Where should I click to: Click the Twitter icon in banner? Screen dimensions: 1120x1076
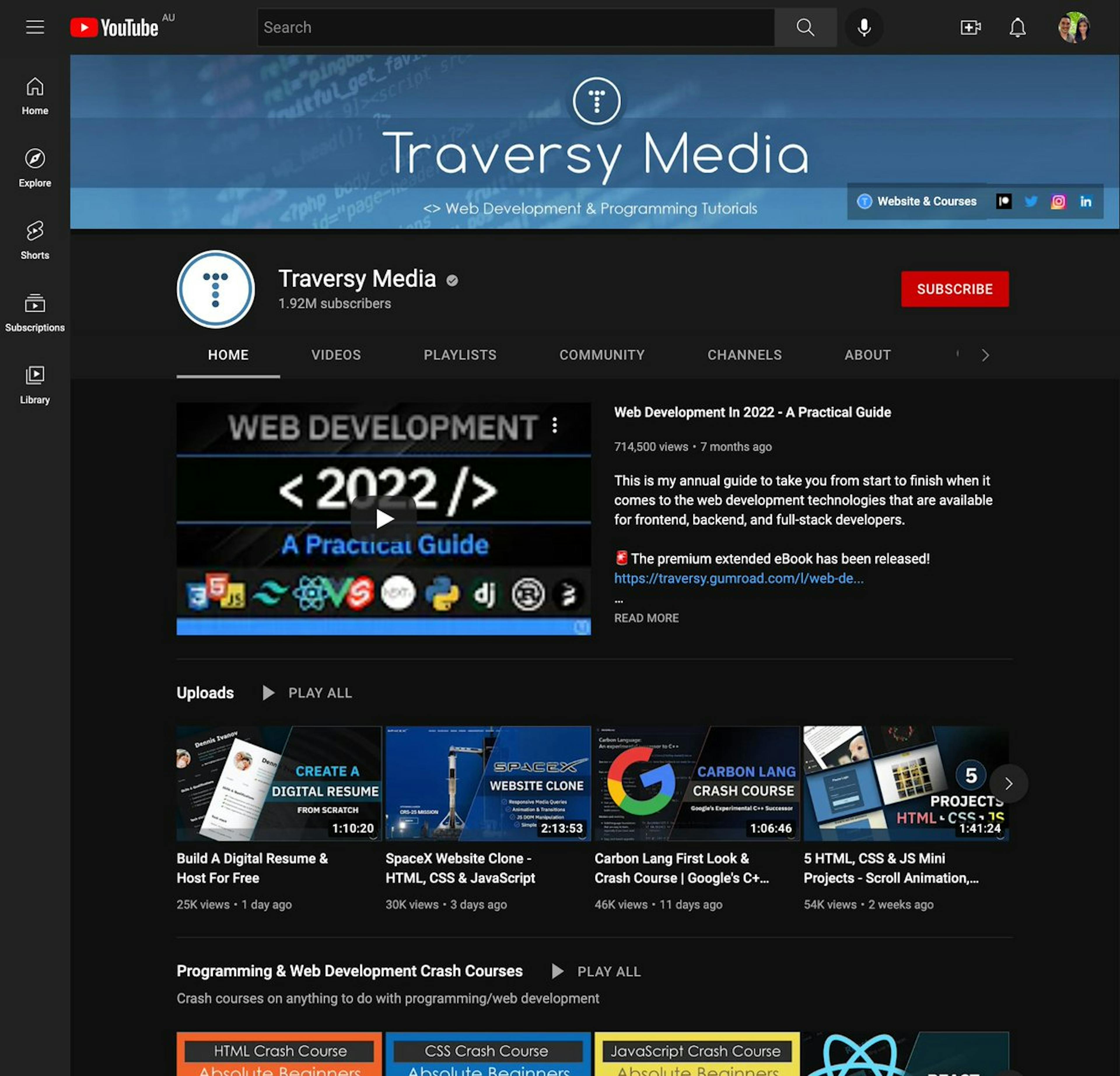(1031, 201)
